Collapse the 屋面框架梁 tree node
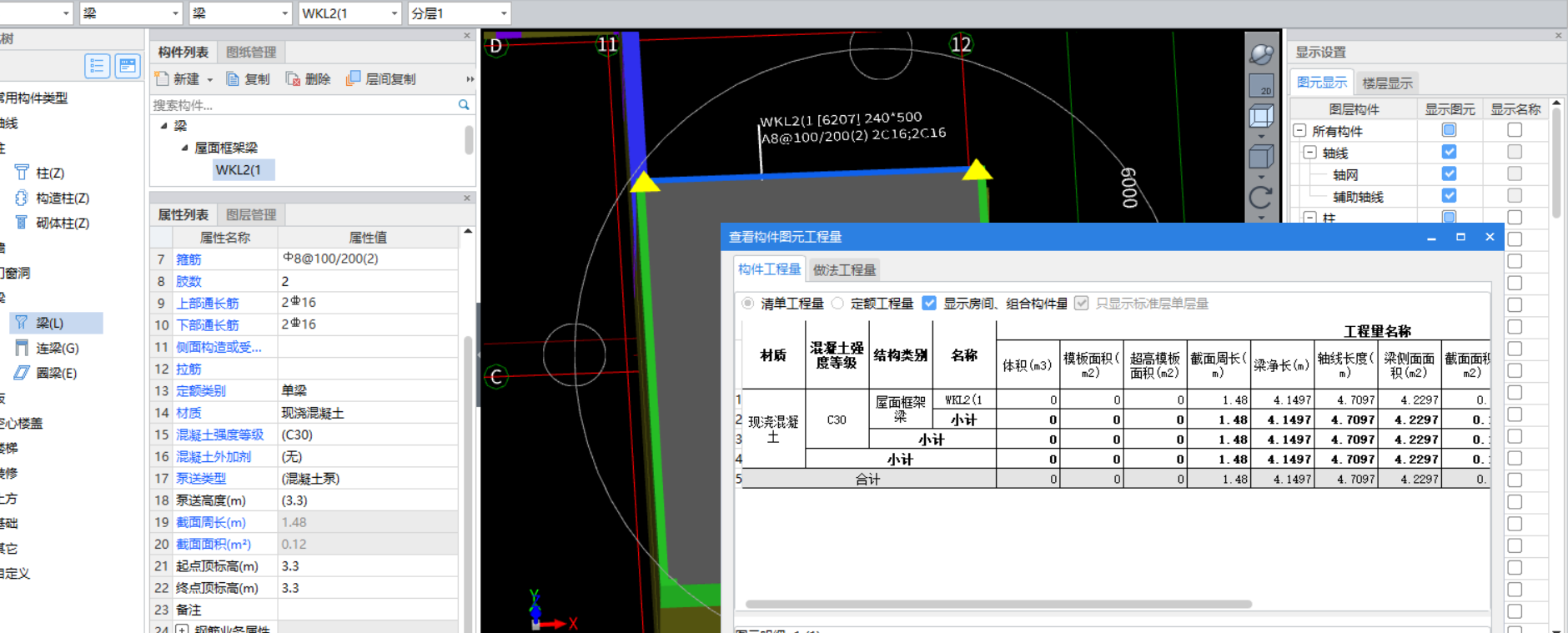 [x=184, y=148]
